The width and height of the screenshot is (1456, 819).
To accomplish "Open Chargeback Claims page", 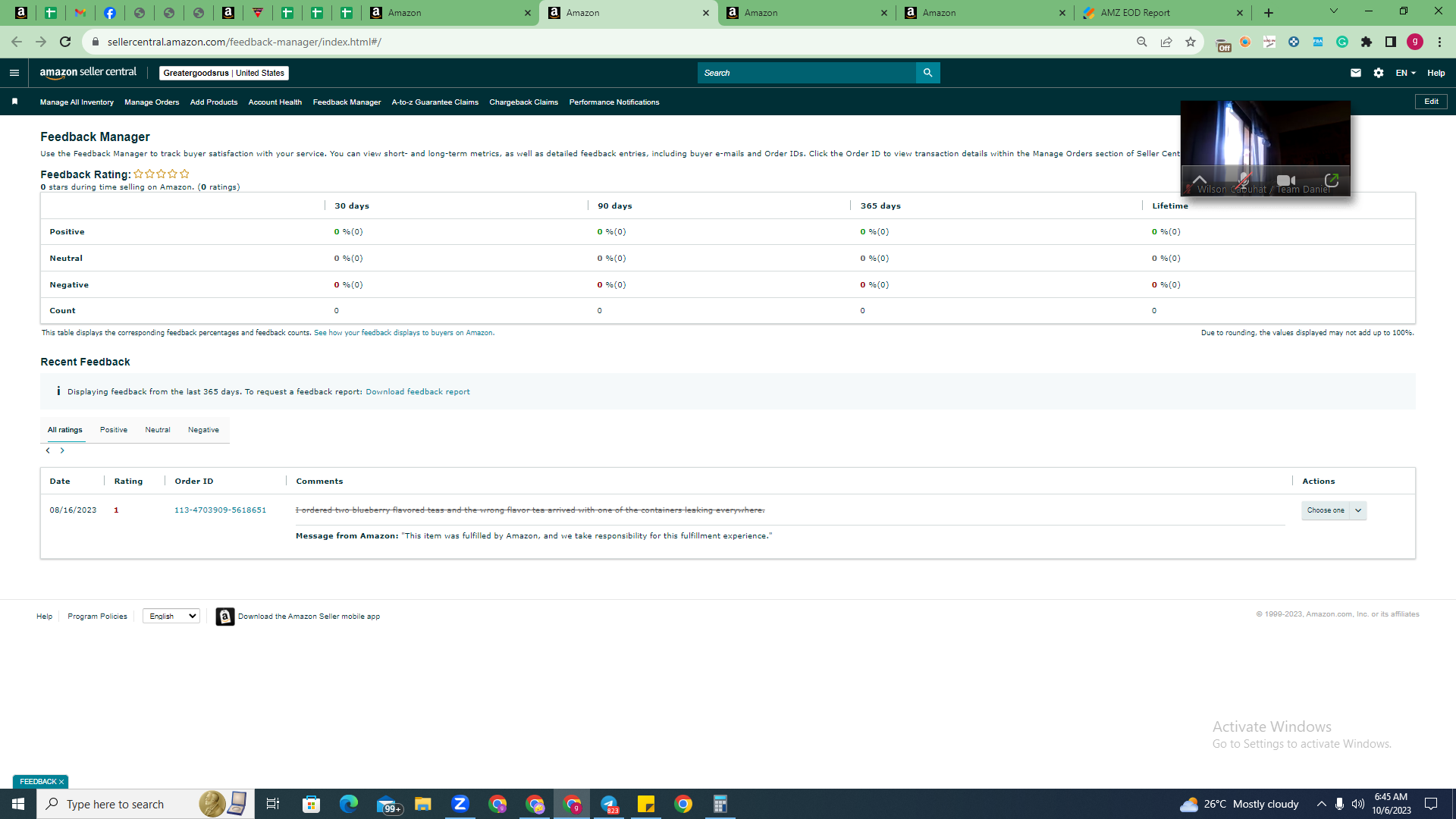I will [x=524, y=102].
